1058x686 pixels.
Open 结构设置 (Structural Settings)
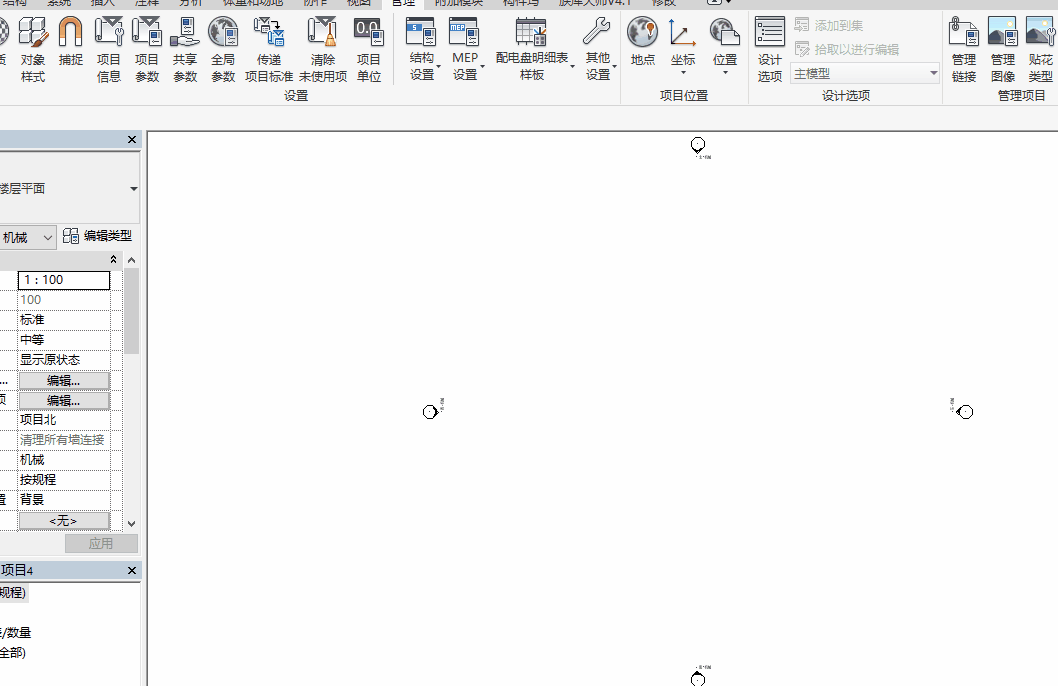click(421, 47)
